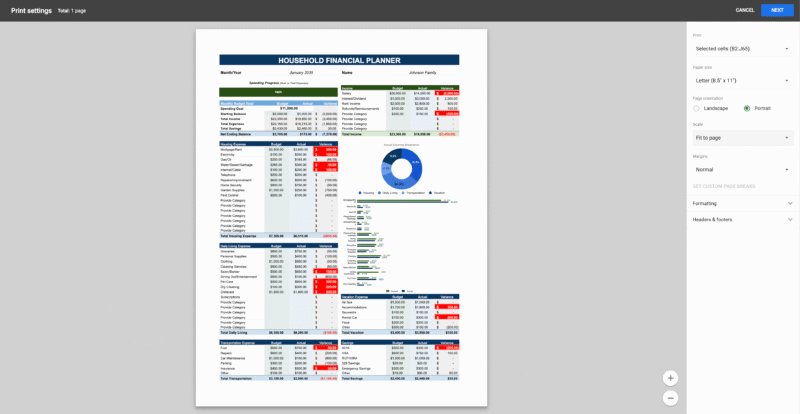Image resolution: width=800 pixels, height=414 pixels.
Task: Click the Groceries row label
Action: 227,251
